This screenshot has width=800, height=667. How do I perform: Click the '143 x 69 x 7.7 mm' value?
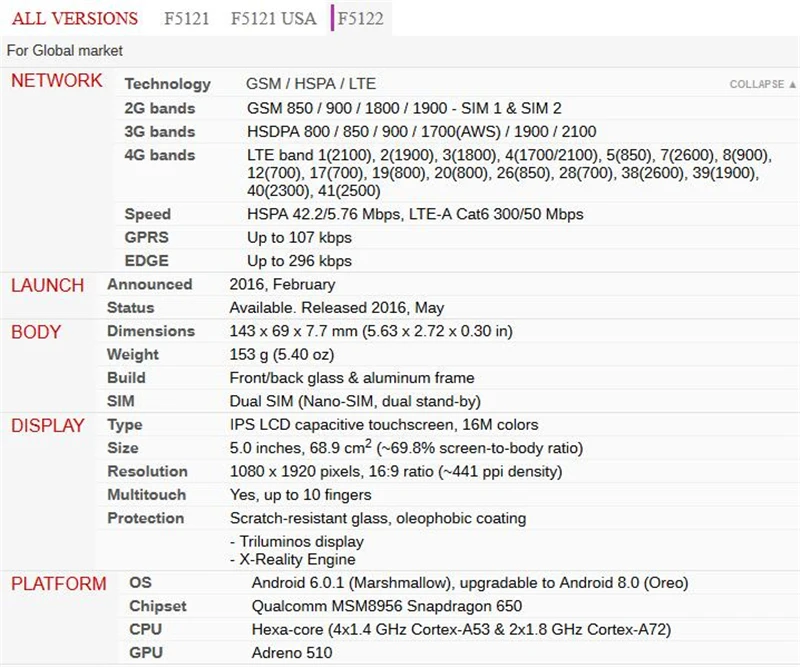(x=371, y=331)
